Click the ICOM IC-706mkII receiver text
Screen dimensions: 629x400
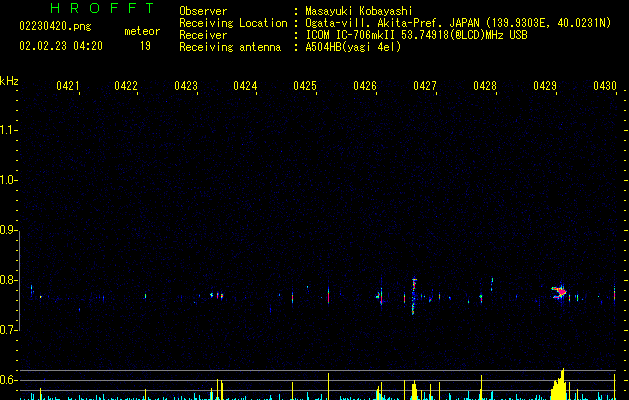pos(416,35)
